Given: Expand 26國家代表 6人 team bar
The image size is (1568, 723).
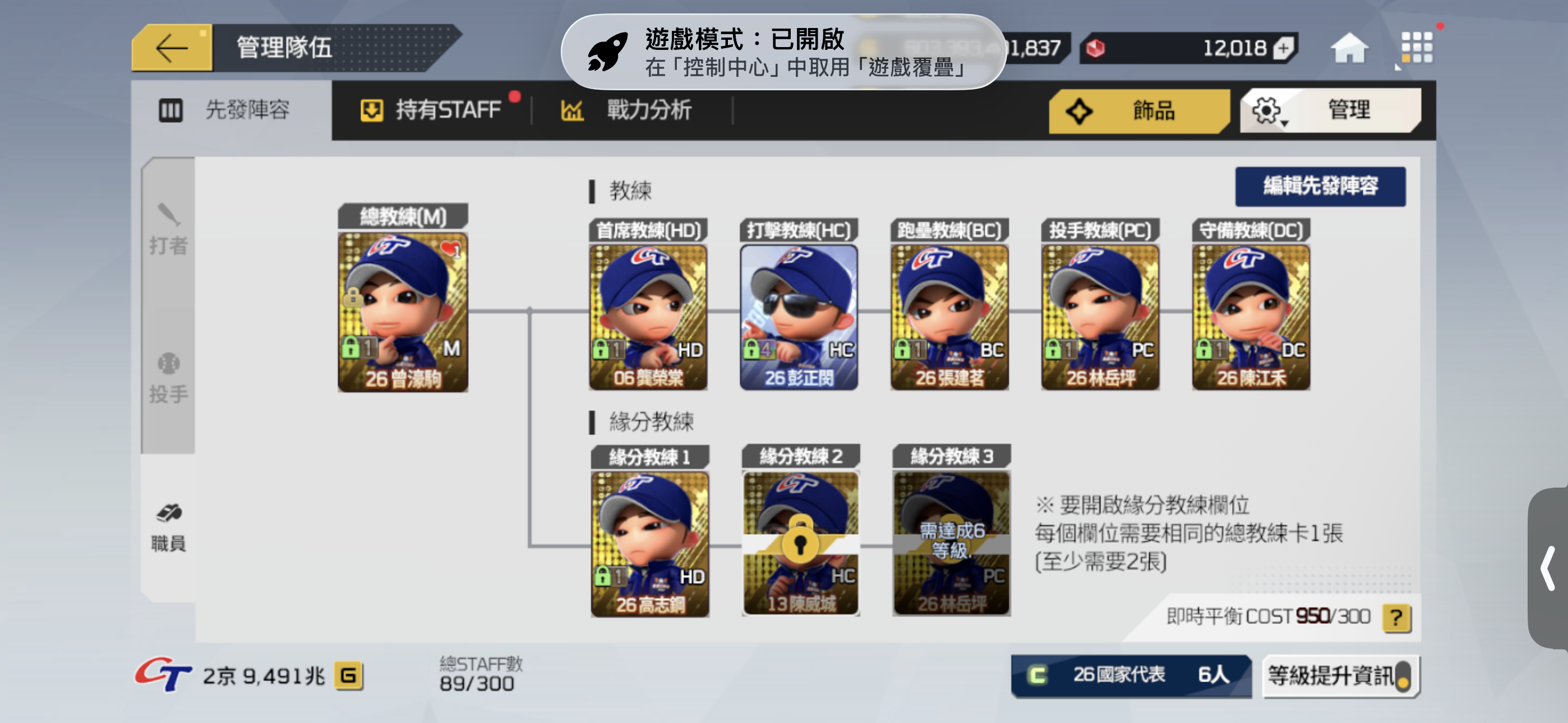Looking at the screenshot, I should 1130,675.
